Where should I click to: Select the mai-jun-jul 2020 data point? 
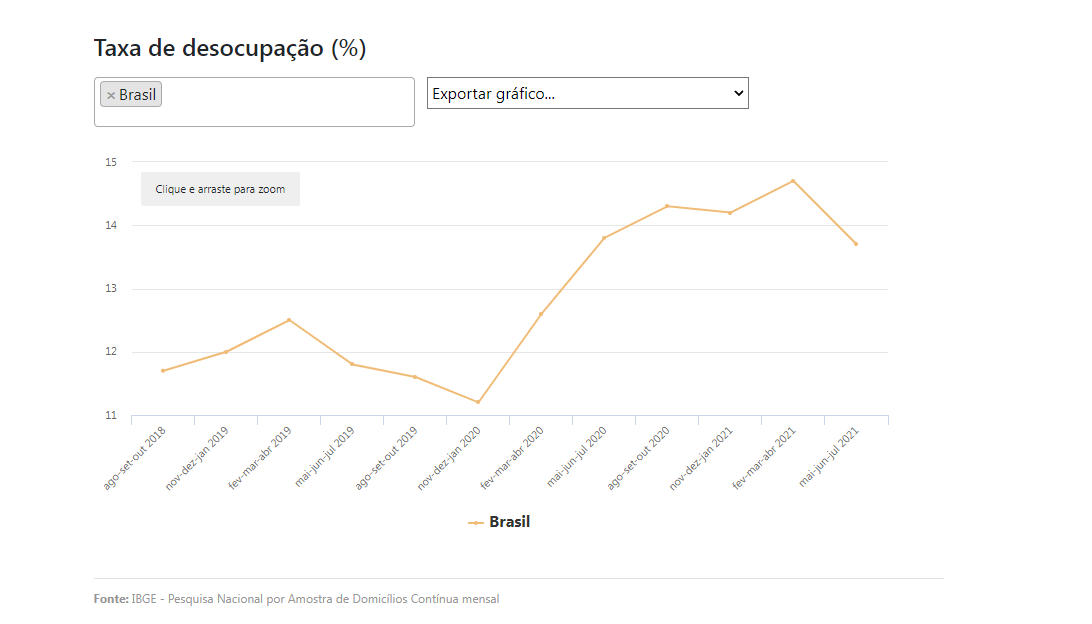[604, 238]
